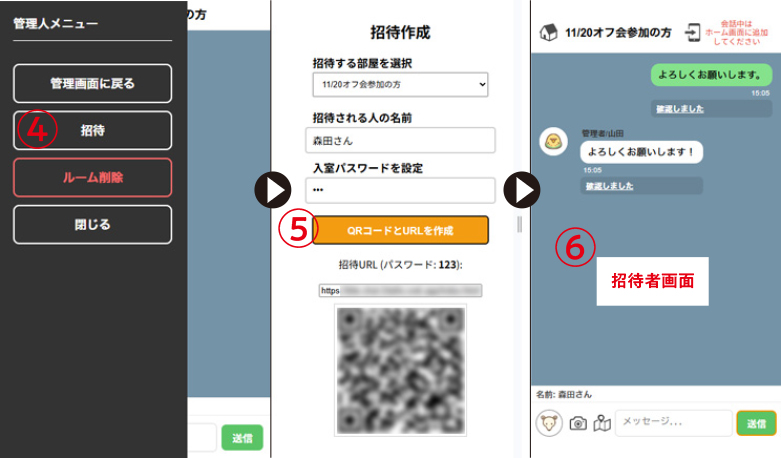Image resolution: width=781 pixels, height=458 pixels.
Task: Click the invitation URL https field
Action: click(400, 290)
